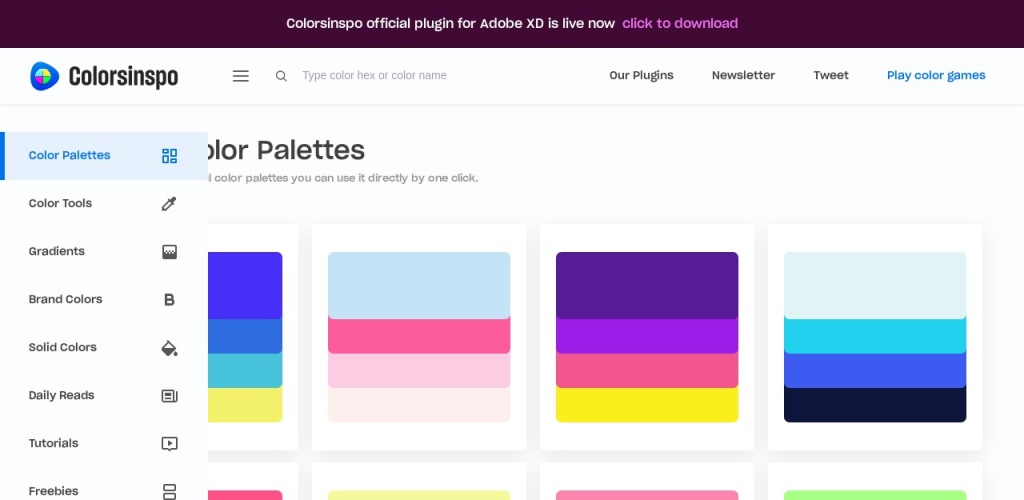
Task: Go to the Newsletter page
Action: pos(743,76)
